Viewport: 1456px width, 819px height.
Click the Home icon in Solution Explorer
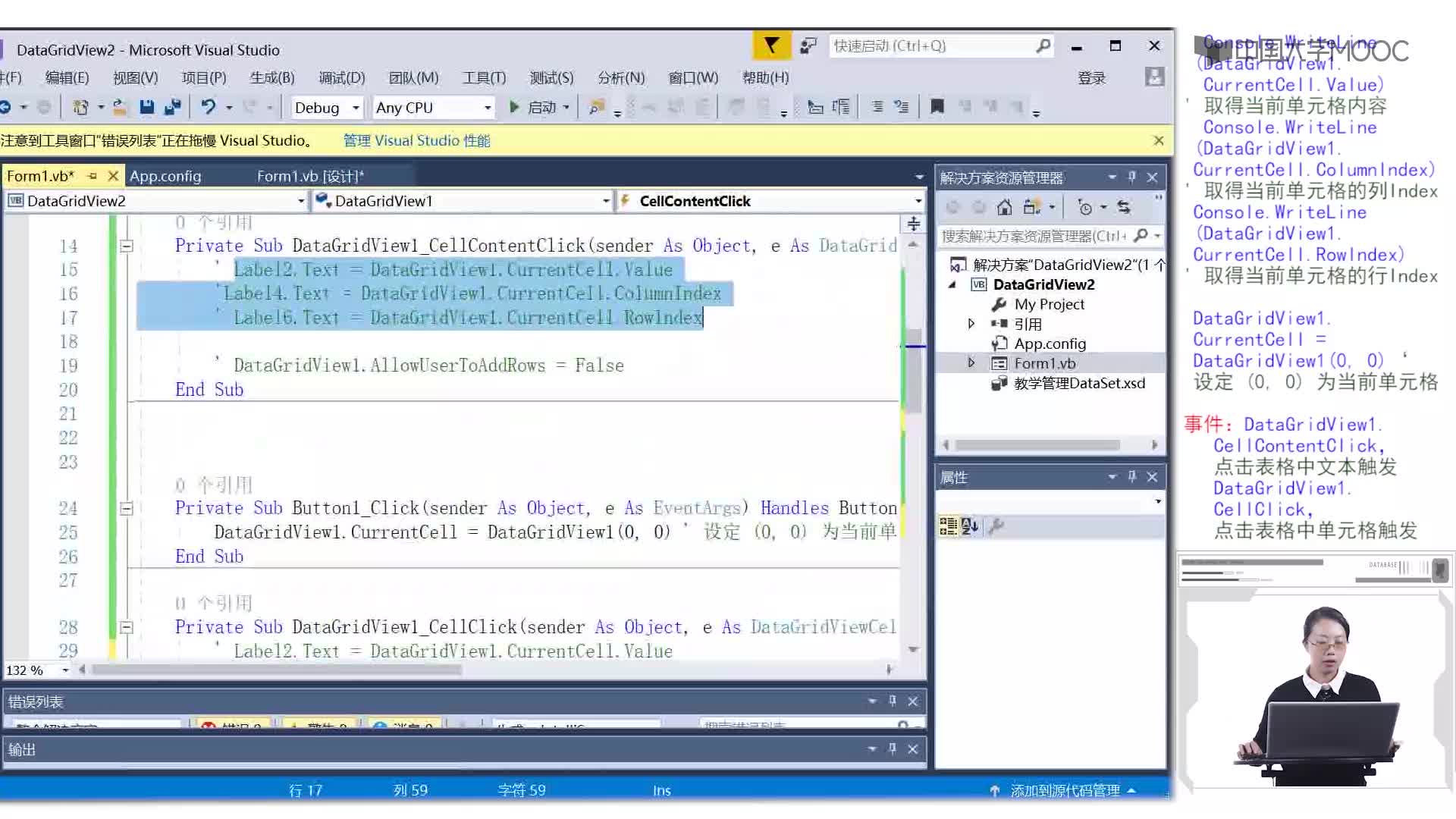[x=1004, y=207]
